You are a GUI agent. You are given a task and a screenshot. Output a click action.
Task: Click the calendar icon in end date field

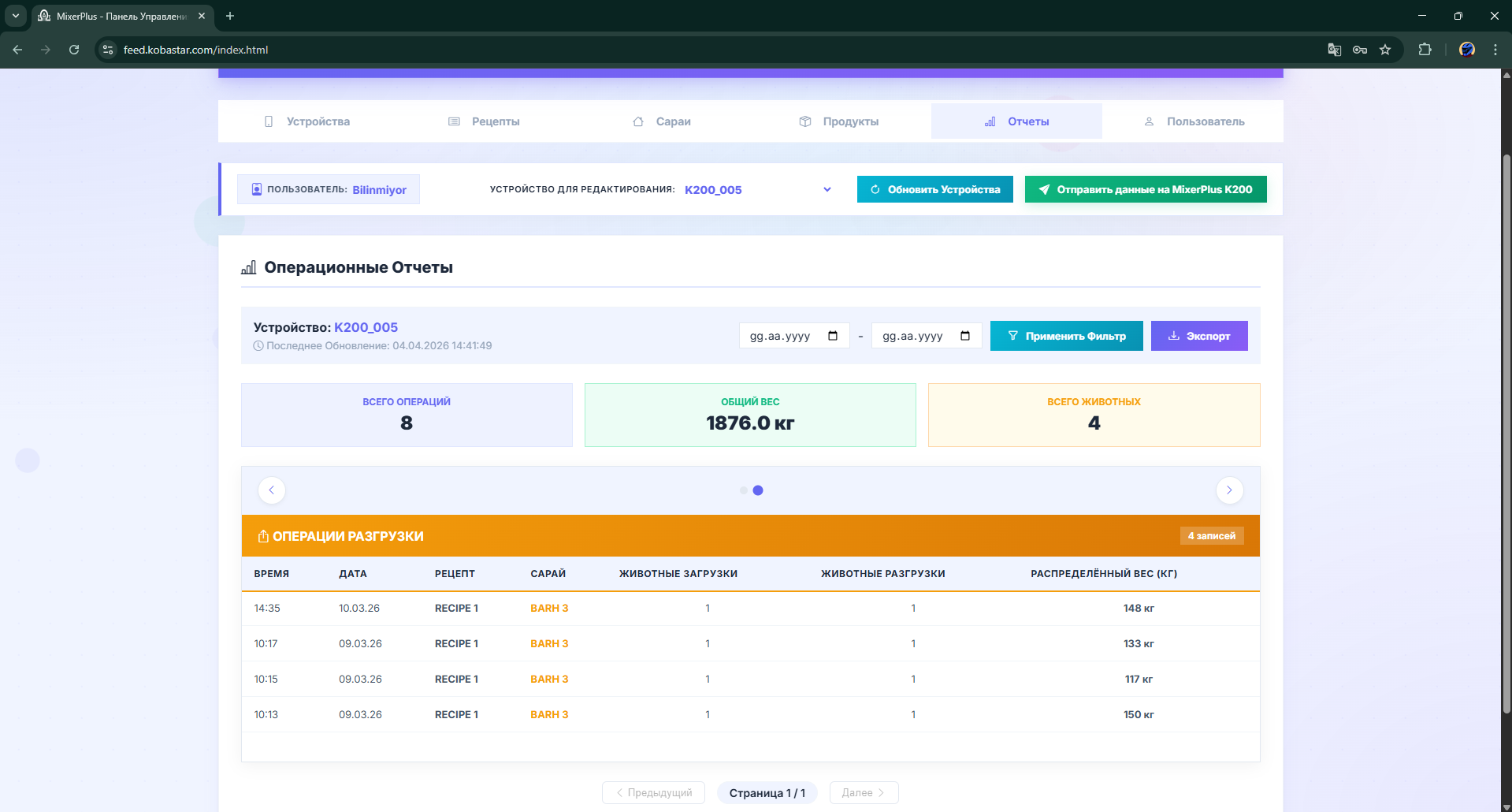click(965, 336)
